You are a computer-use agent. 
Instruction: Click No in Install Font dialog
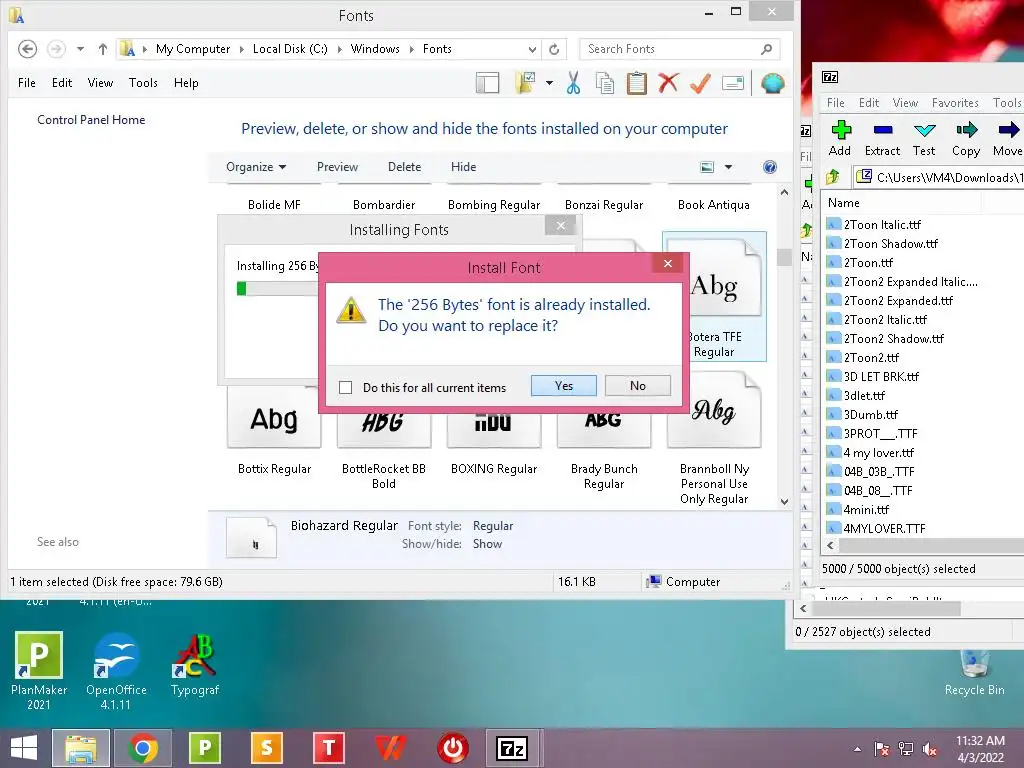click(637, 386)
